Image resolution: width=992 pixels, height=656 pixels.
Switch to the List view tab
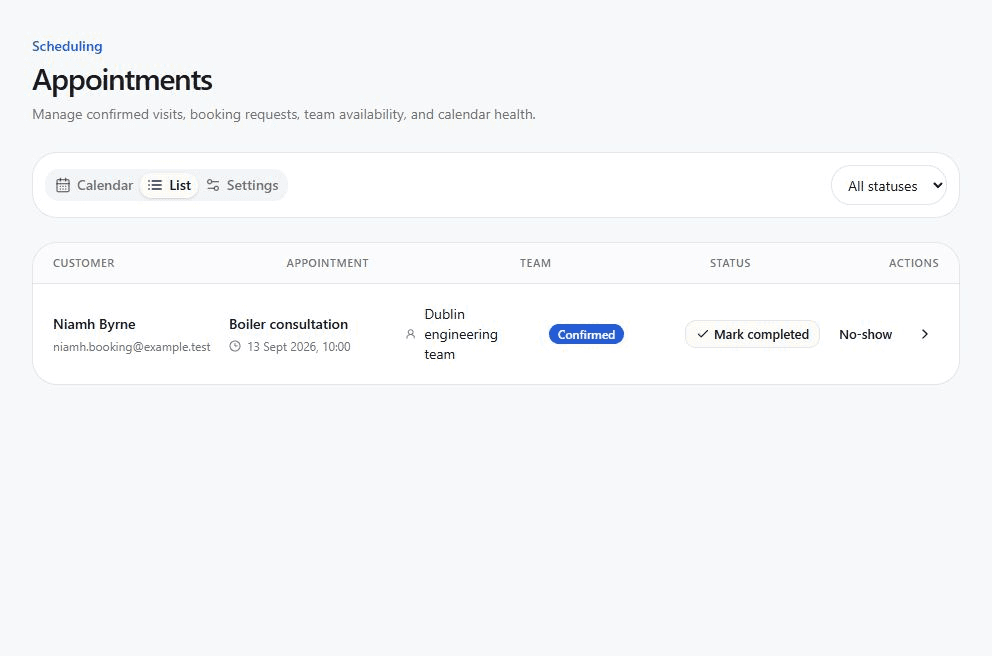pos(169,185)
